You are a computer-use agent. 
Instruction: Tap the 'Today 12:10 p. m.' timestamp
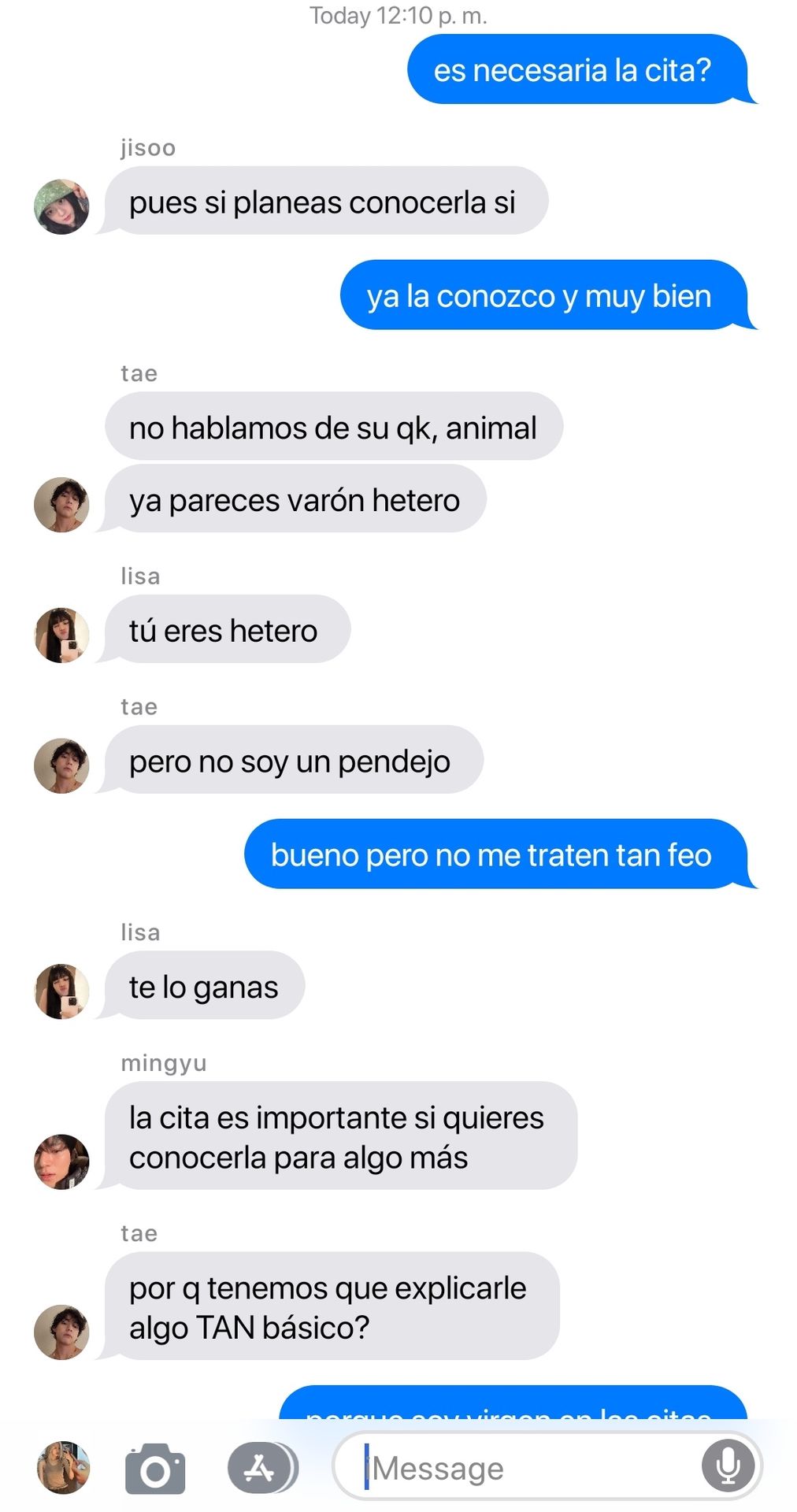[x=398, y=15]
